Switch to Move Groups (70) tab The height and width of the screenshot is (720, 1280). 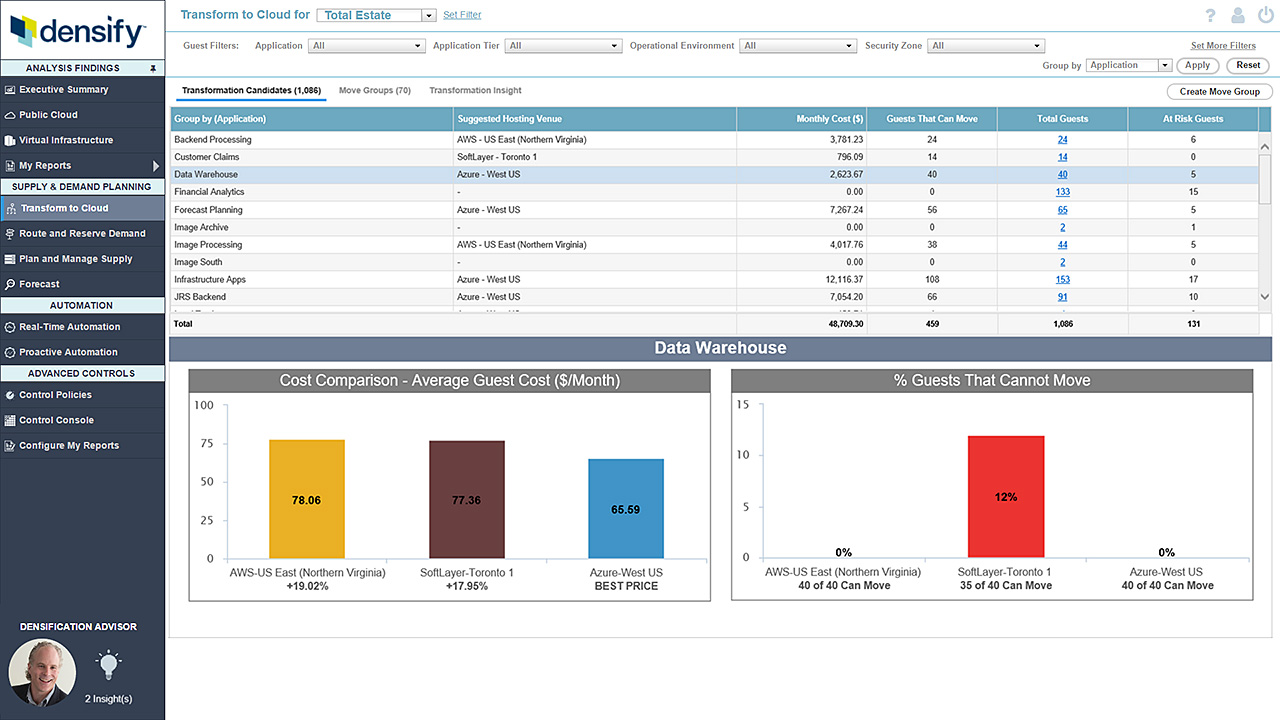pyautogui.click(x=375, y=91)
